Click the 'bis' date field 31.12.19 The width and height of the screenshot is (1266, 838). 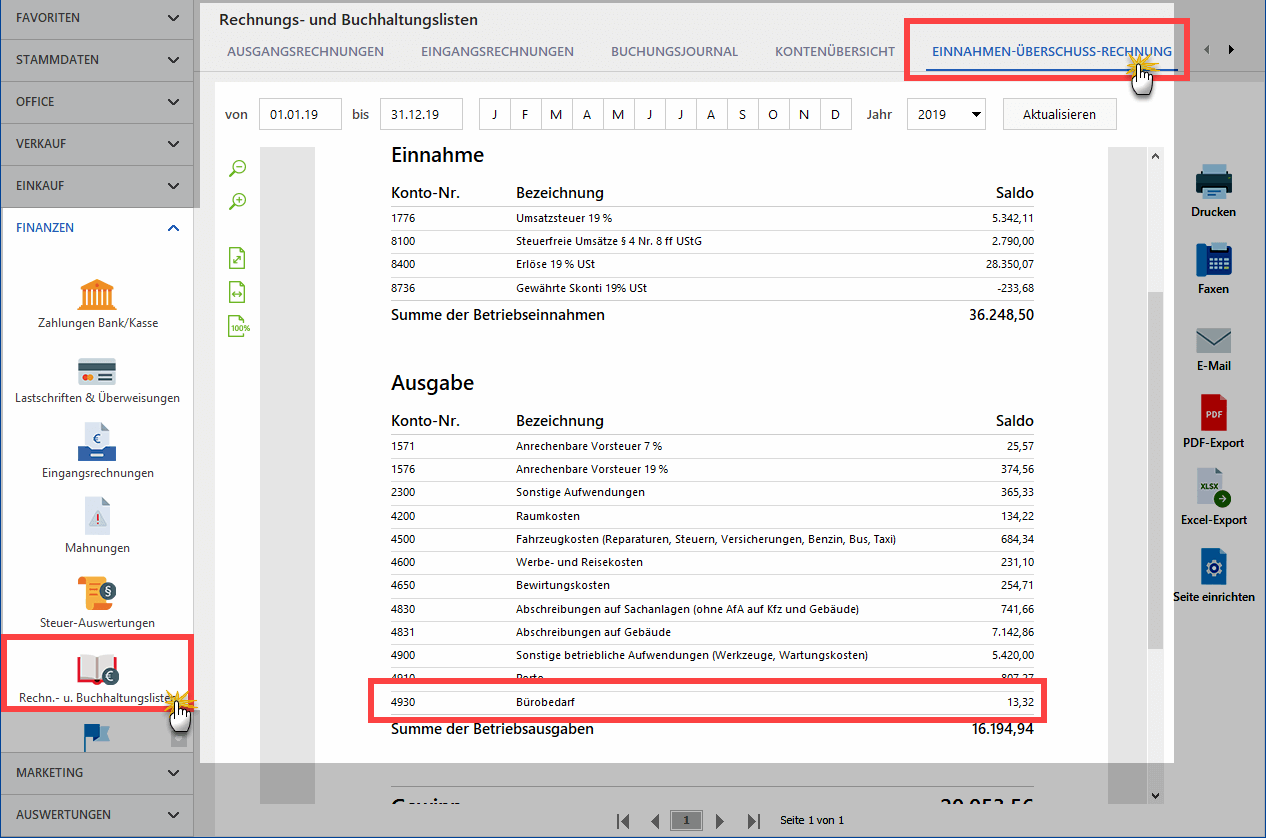(x=421, y=115)
